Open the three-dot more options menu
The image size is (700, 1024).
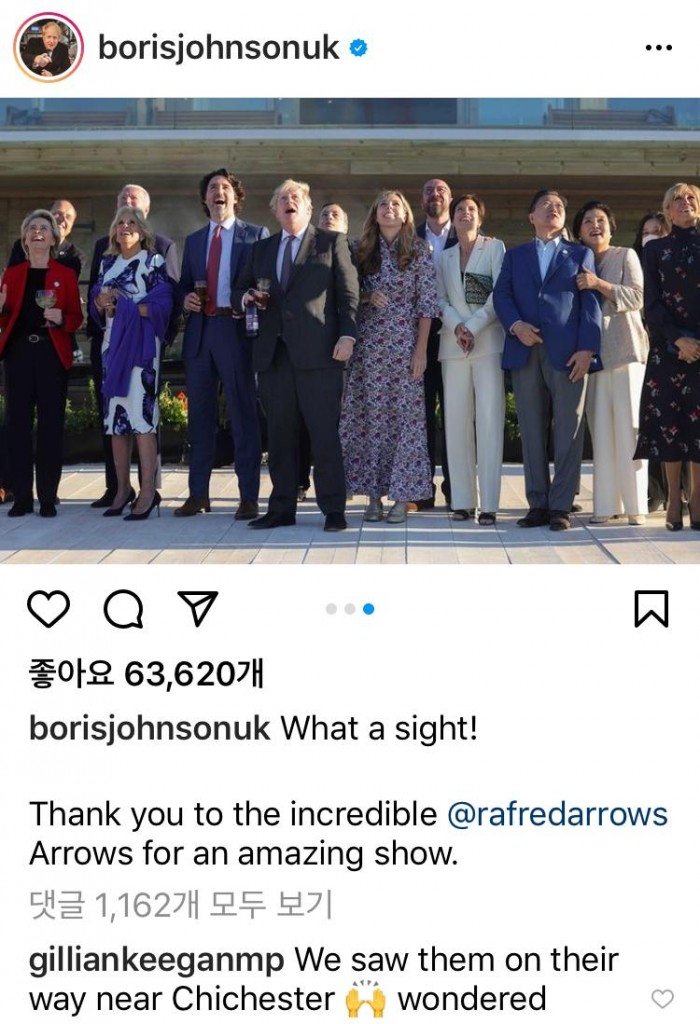658,48
